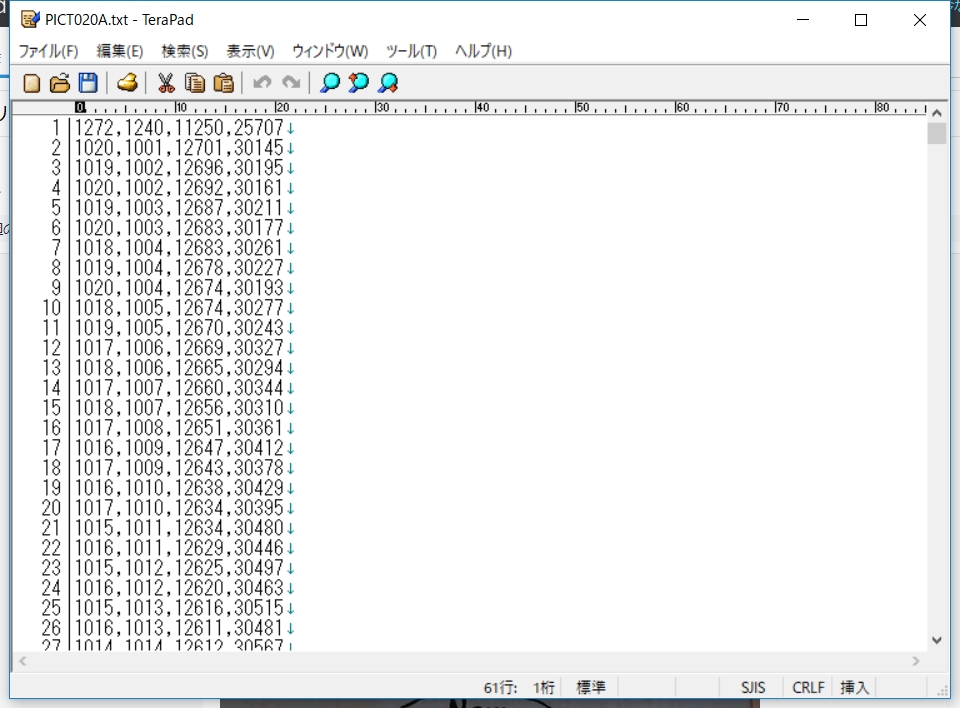This screenshot has width=960, height=708.
Task: Click the vertical scrollbar thumb
Action: point(937,133)
